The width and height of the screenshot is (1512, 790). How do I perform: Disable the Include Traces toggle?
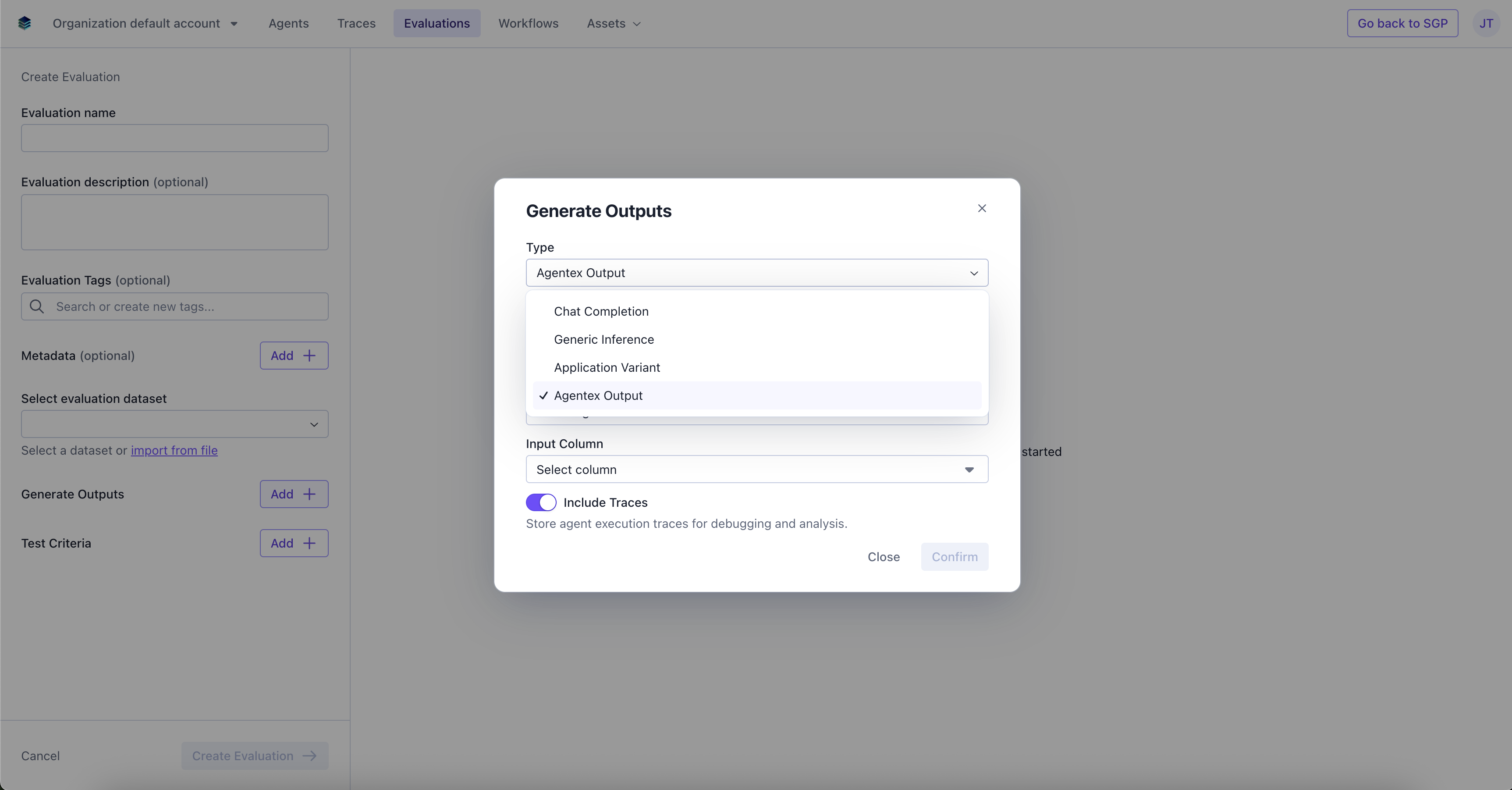540,503
